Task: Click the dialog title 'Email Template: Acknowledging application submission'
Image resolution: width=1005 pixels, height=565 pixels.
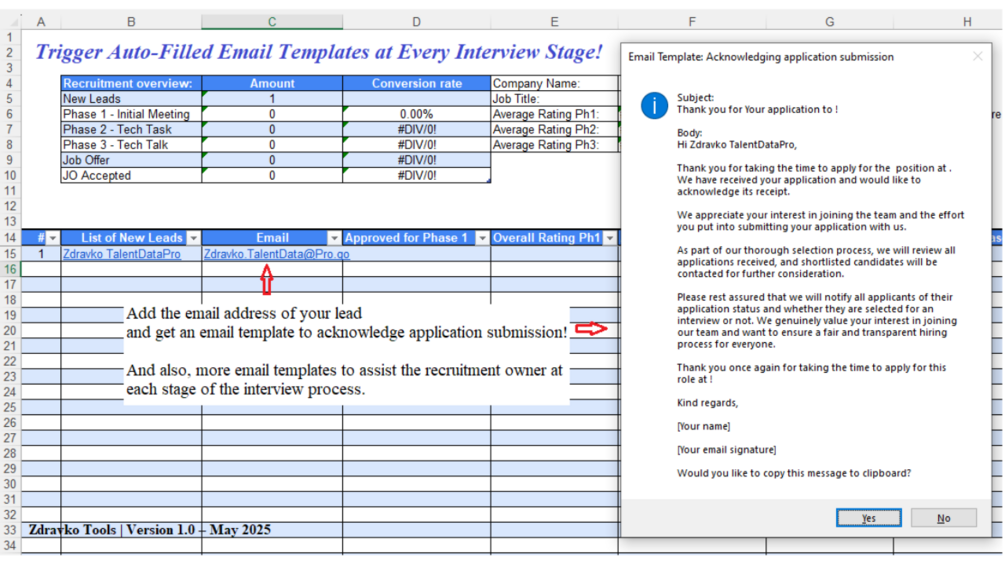Action: click(761, 57)
